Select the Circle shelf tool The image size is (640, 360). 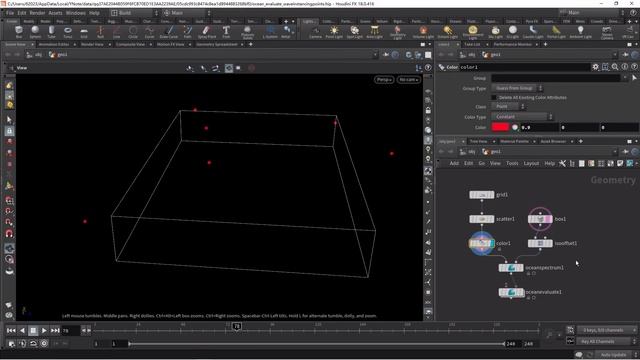[x=133, y=31]
